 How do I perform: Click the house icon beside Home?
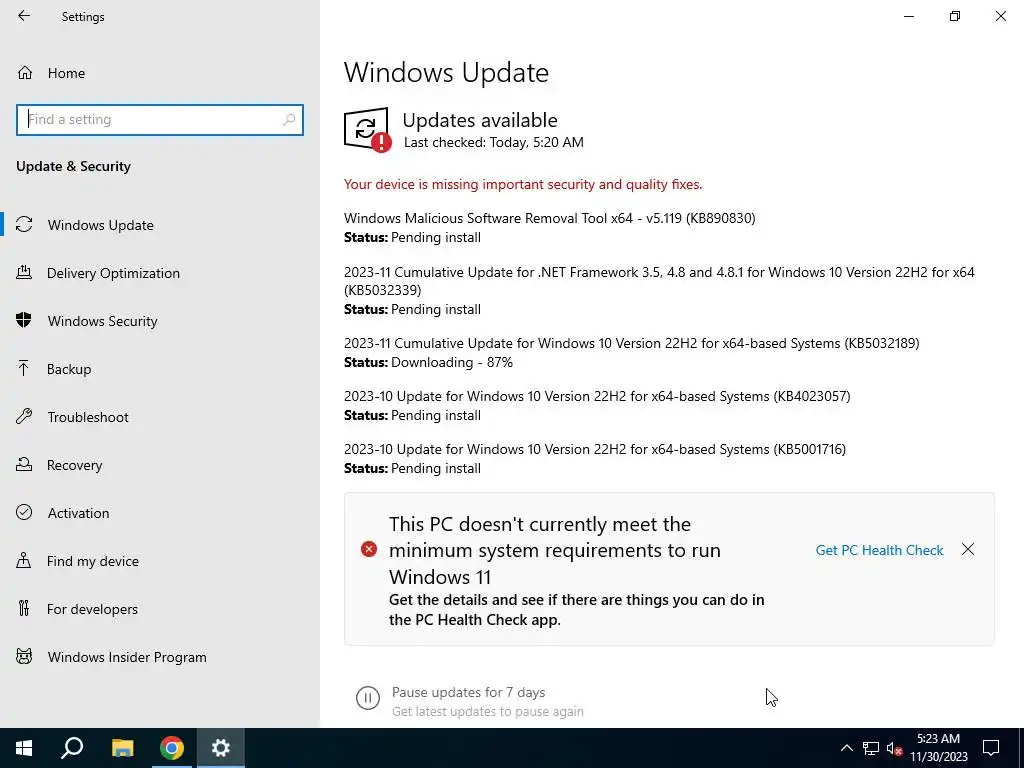pos(25,72)
